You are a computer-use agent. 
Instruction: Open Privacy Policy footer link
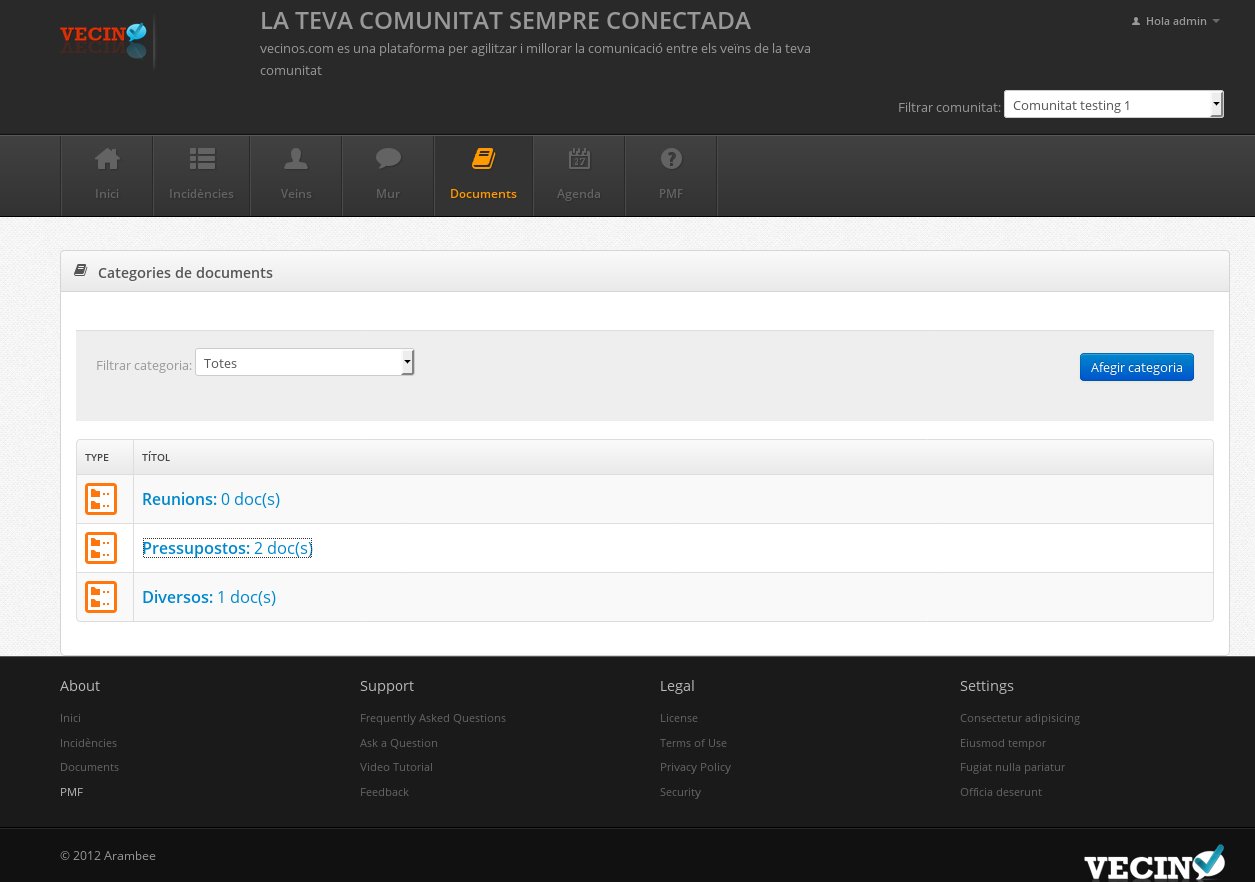tap(695, 767)
